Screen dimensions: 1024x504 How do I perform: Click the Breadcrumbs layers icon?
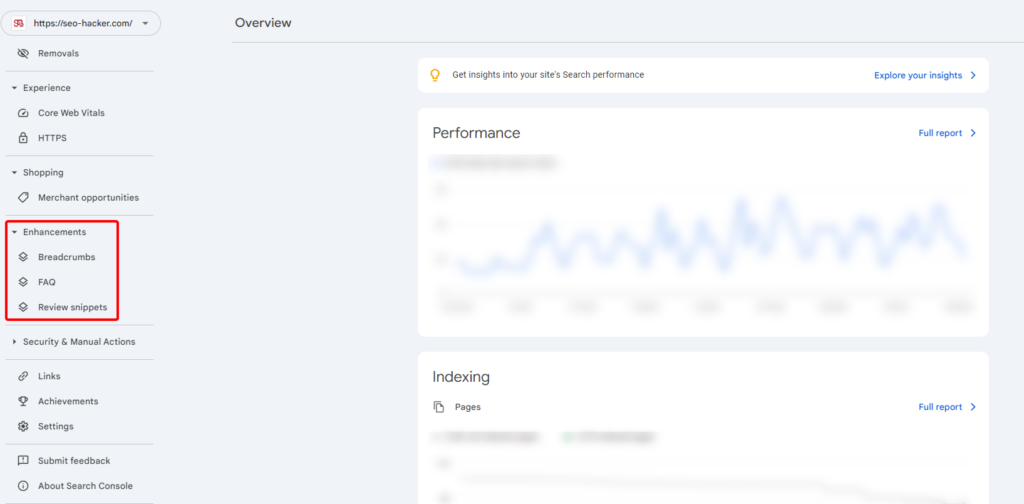tap(23, 257)
